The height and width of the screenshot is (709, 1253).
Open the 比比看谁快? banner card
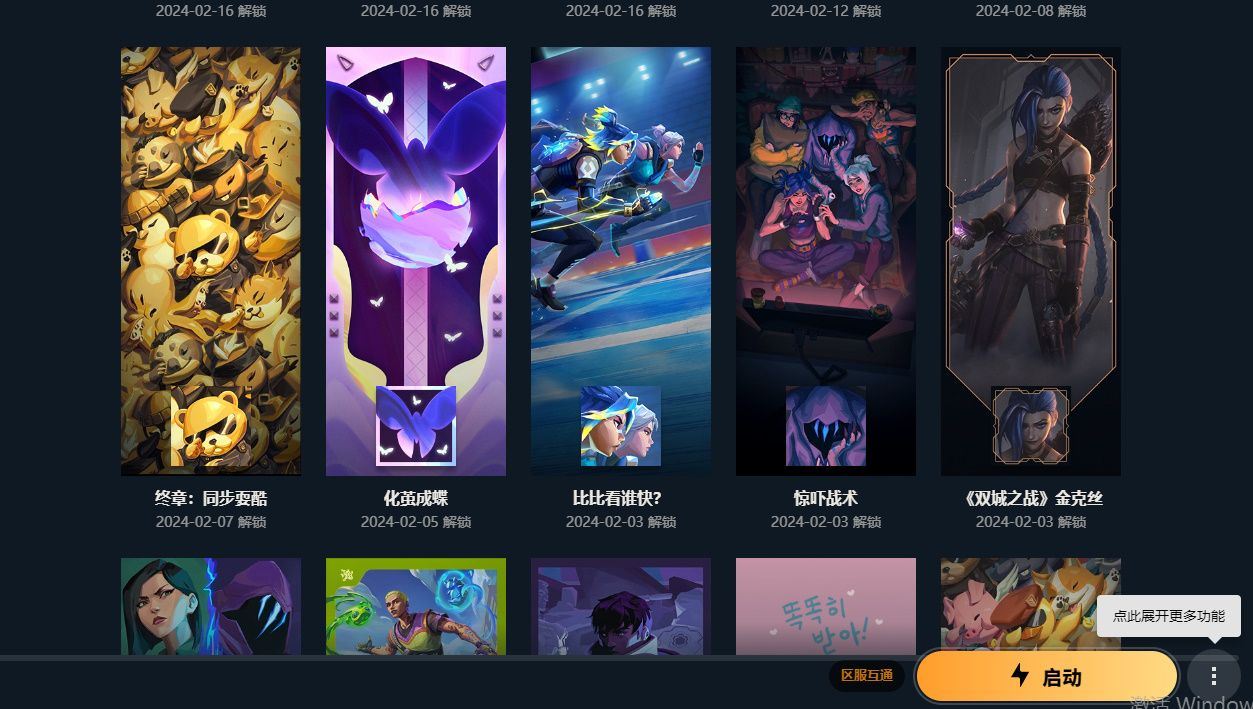(621, 261)
